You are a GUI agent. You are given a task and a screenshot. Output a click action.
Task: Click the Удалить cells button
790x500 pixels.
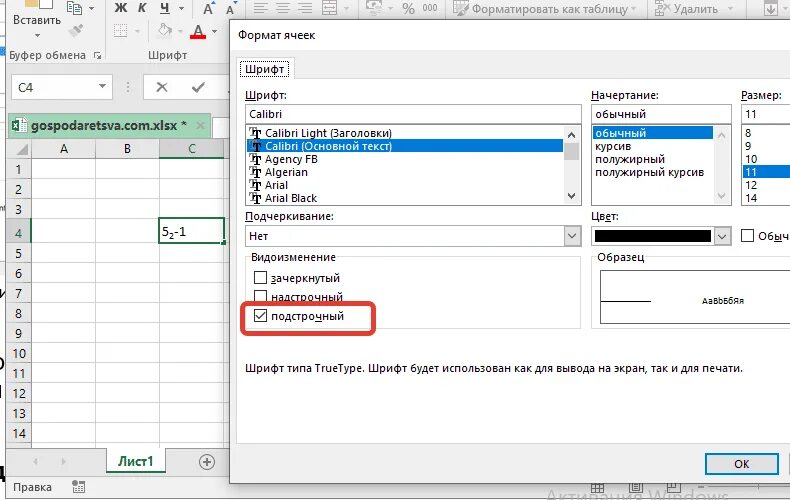tap(687, 9)
